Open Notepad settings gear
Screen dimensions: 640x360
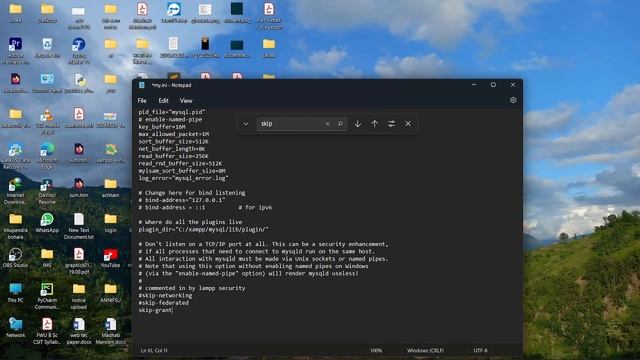tap(513, 100)
